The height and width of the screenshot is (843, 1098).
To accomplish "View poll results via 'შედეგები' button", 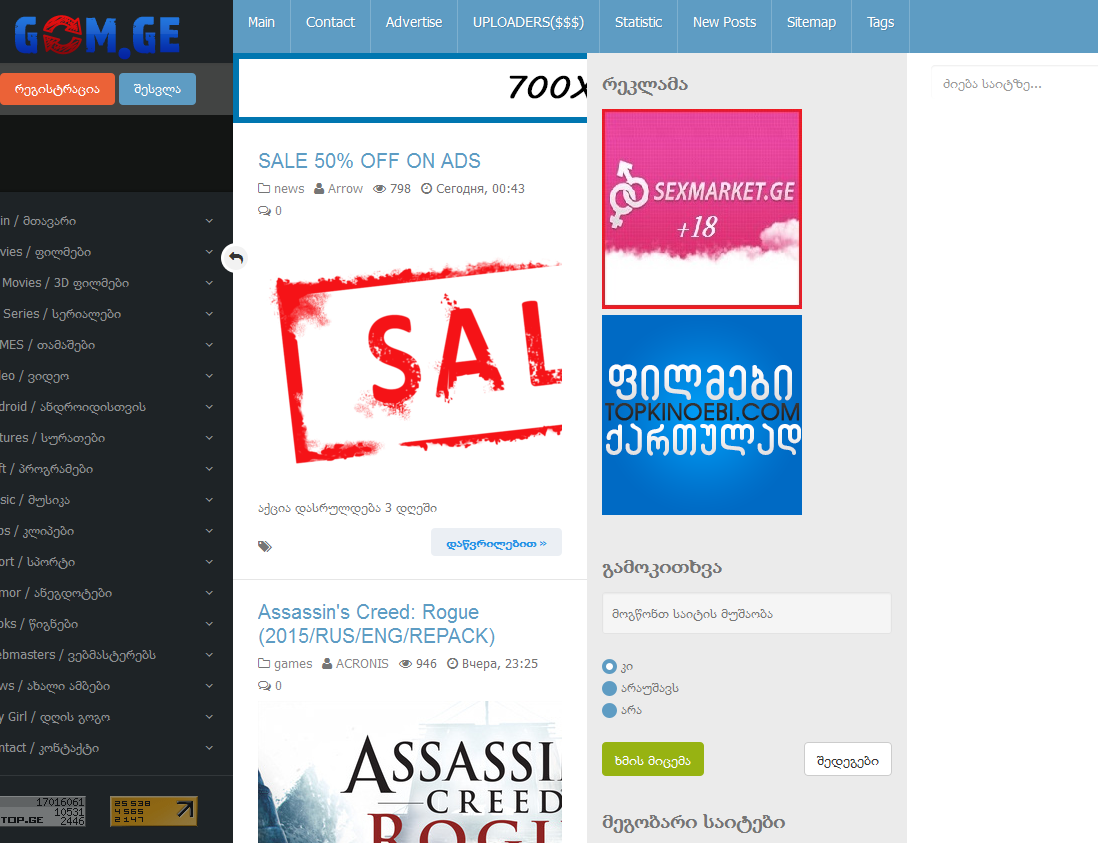I will click(x=847, y=760).
